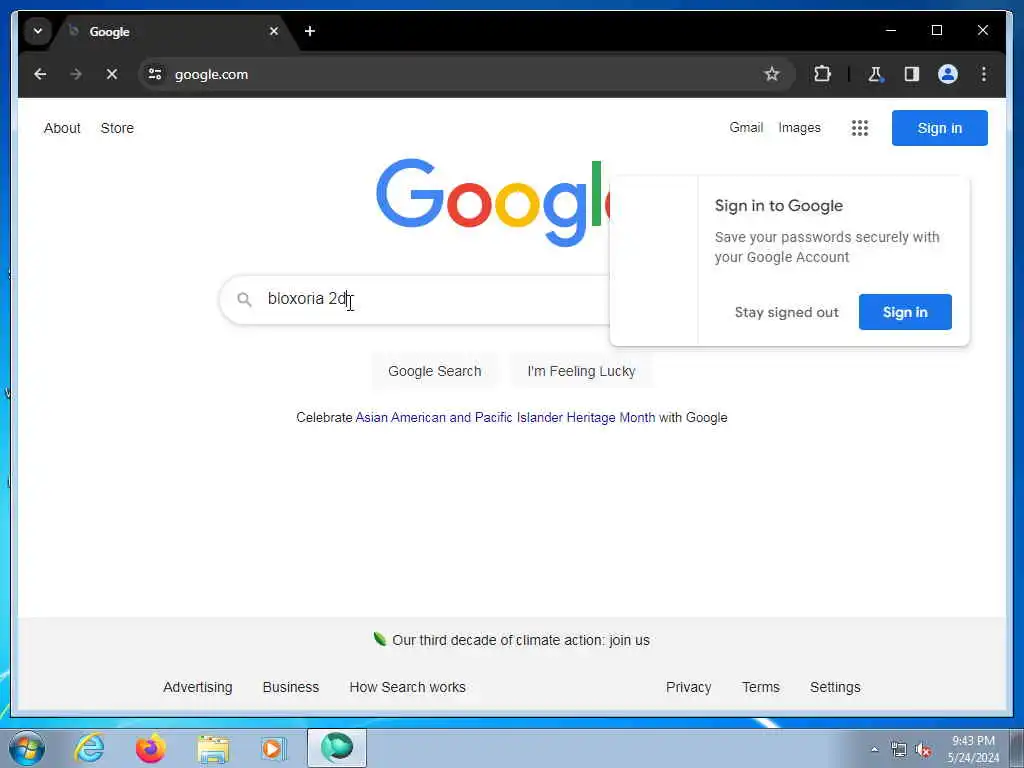The height and width of the screenshot is (768, 1024).
Task: Open Chrome Labs flask icon
Action: [876, 74]
